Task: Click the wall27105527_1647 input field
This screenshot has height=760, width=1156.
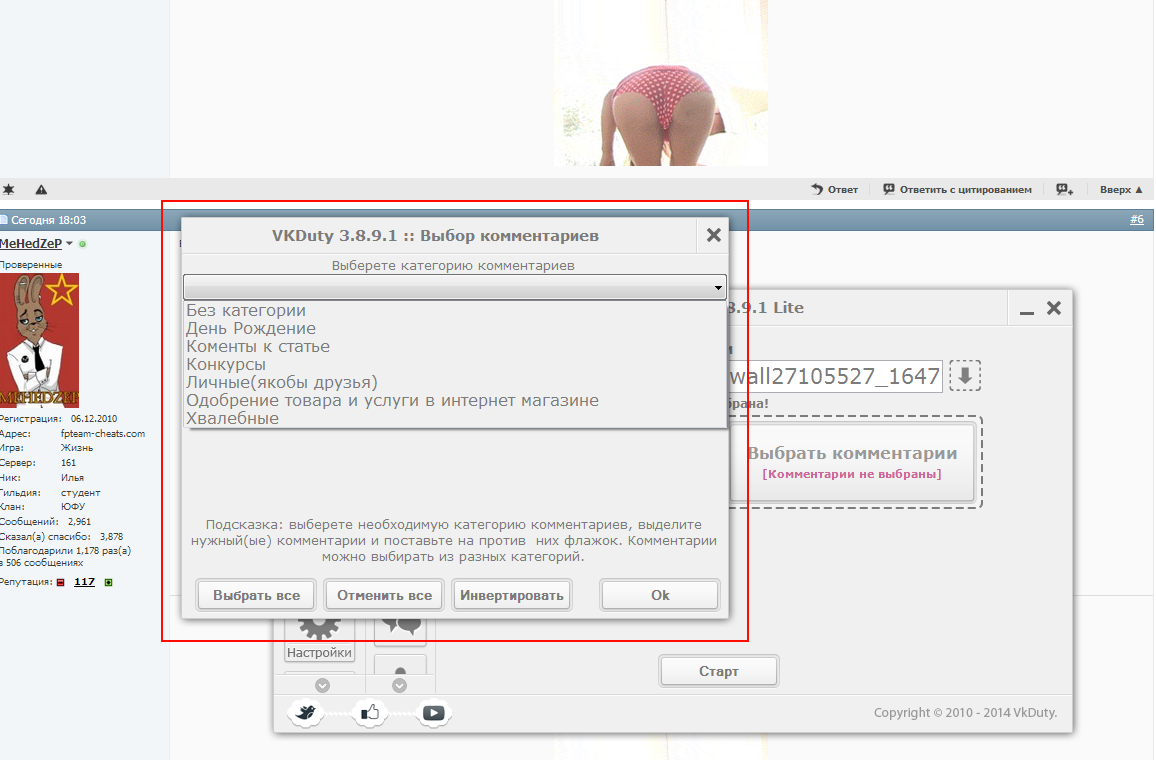Action: point(834,377)
